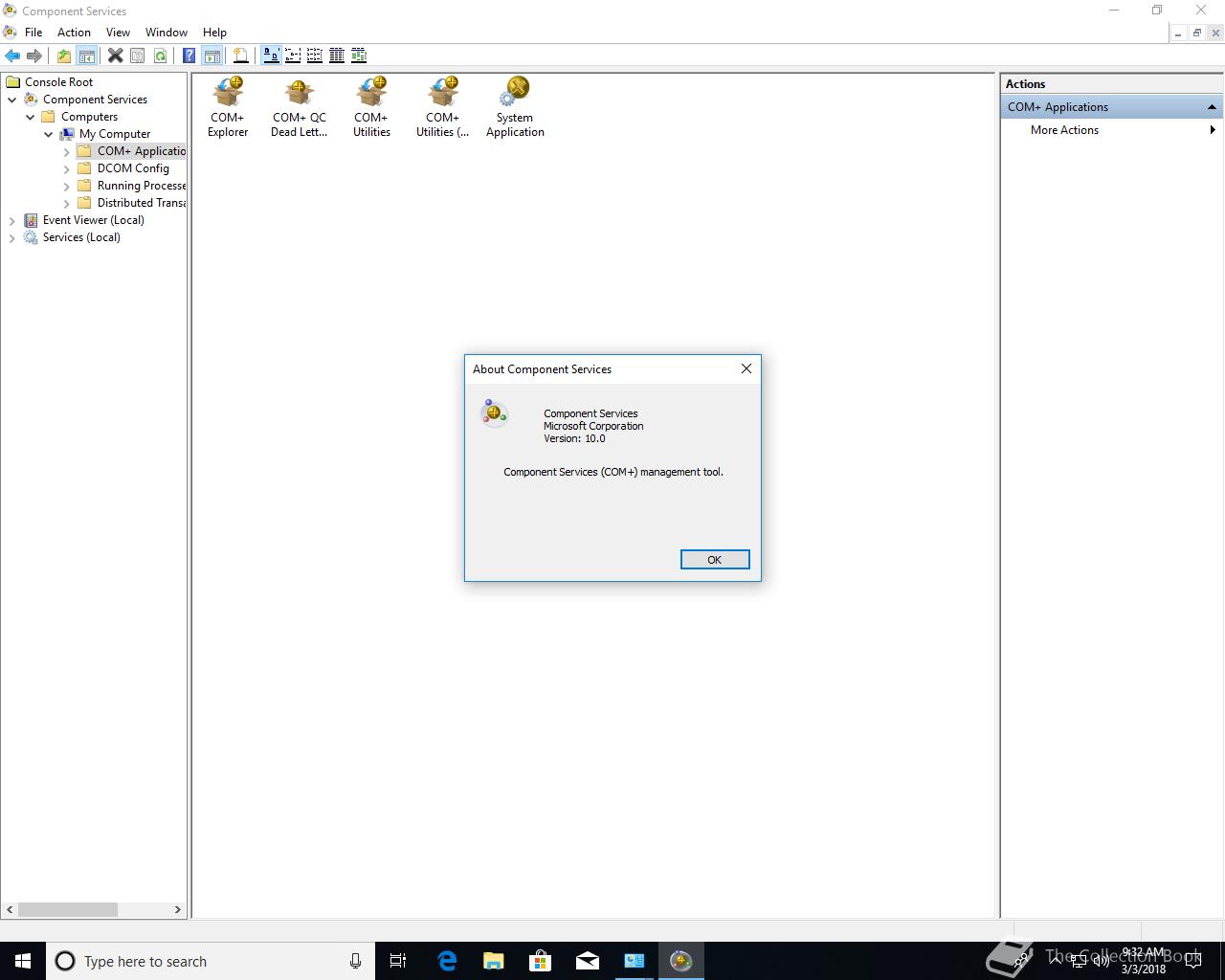The width and height of the screenshot is (1225, 980).
Task: Expand Distributed Transaction Coordinator node
Action: [67, 203]
